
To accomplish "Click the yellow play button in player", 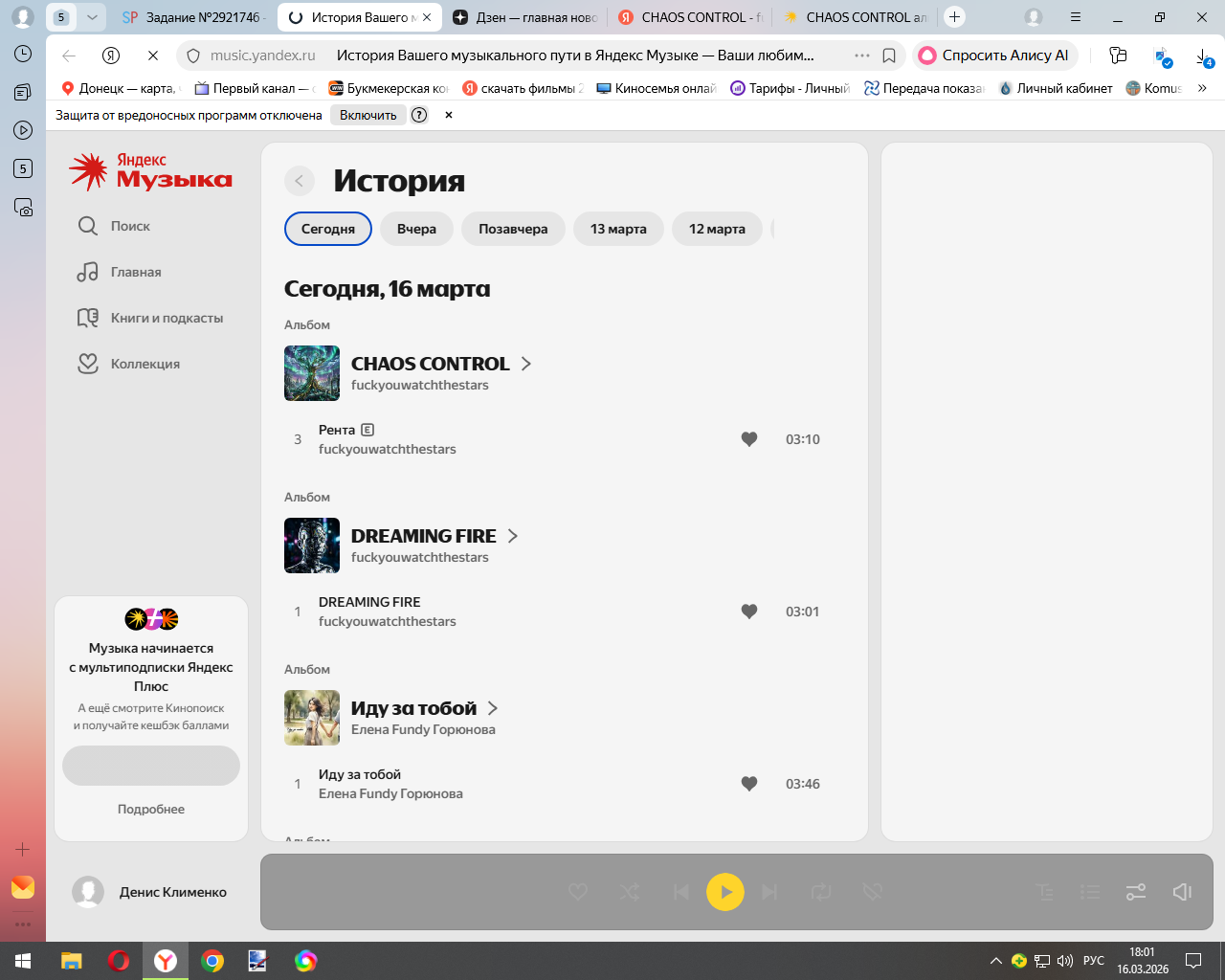I will coord(724,892).
